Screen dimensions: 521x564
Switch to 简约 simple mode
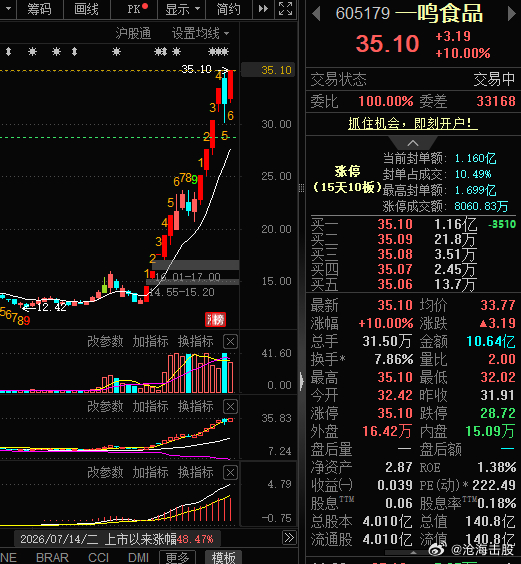229,9
